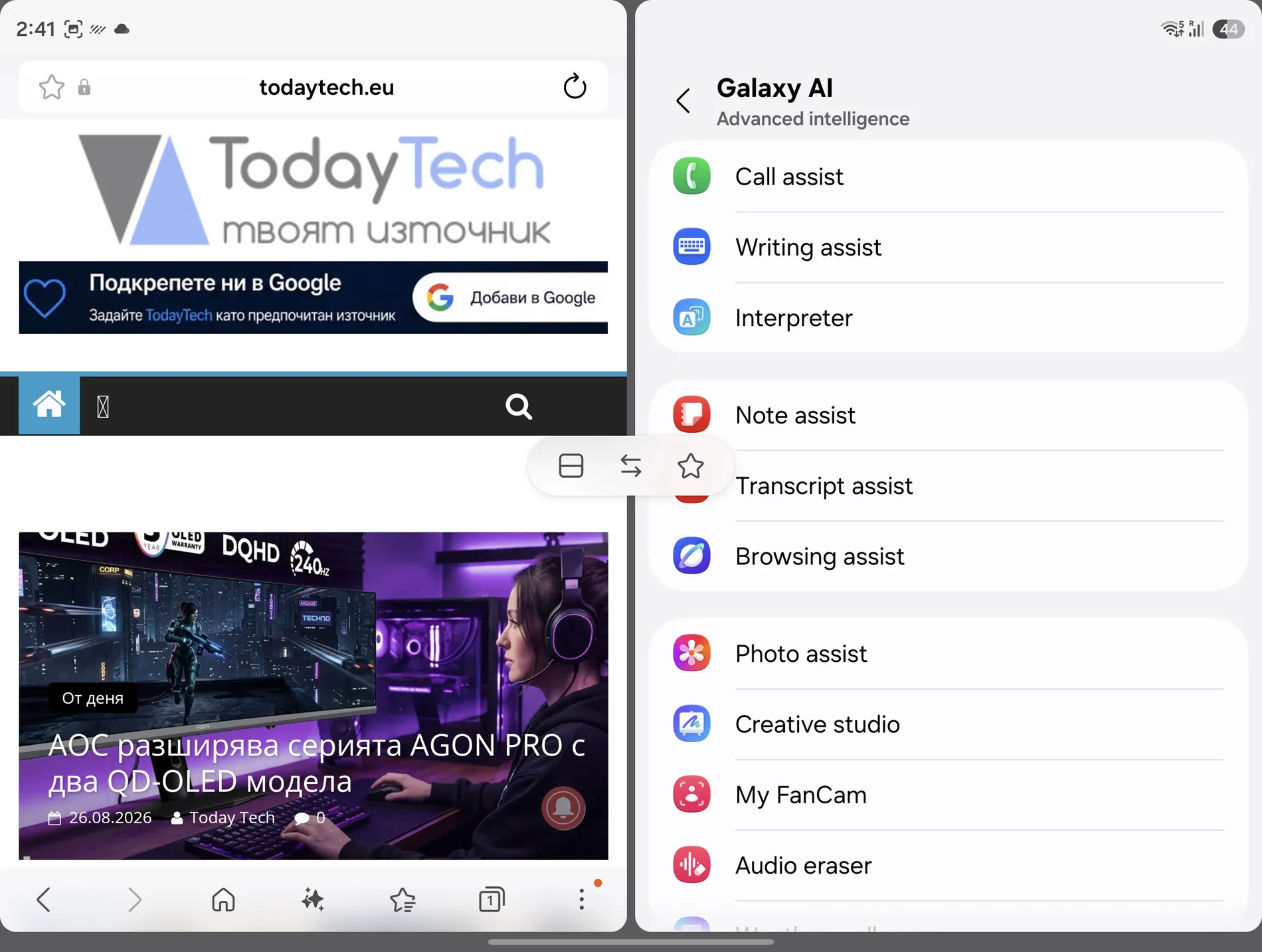1262x952 pixels.
Task: Open Photo assist settings
Action: point(948,654)
